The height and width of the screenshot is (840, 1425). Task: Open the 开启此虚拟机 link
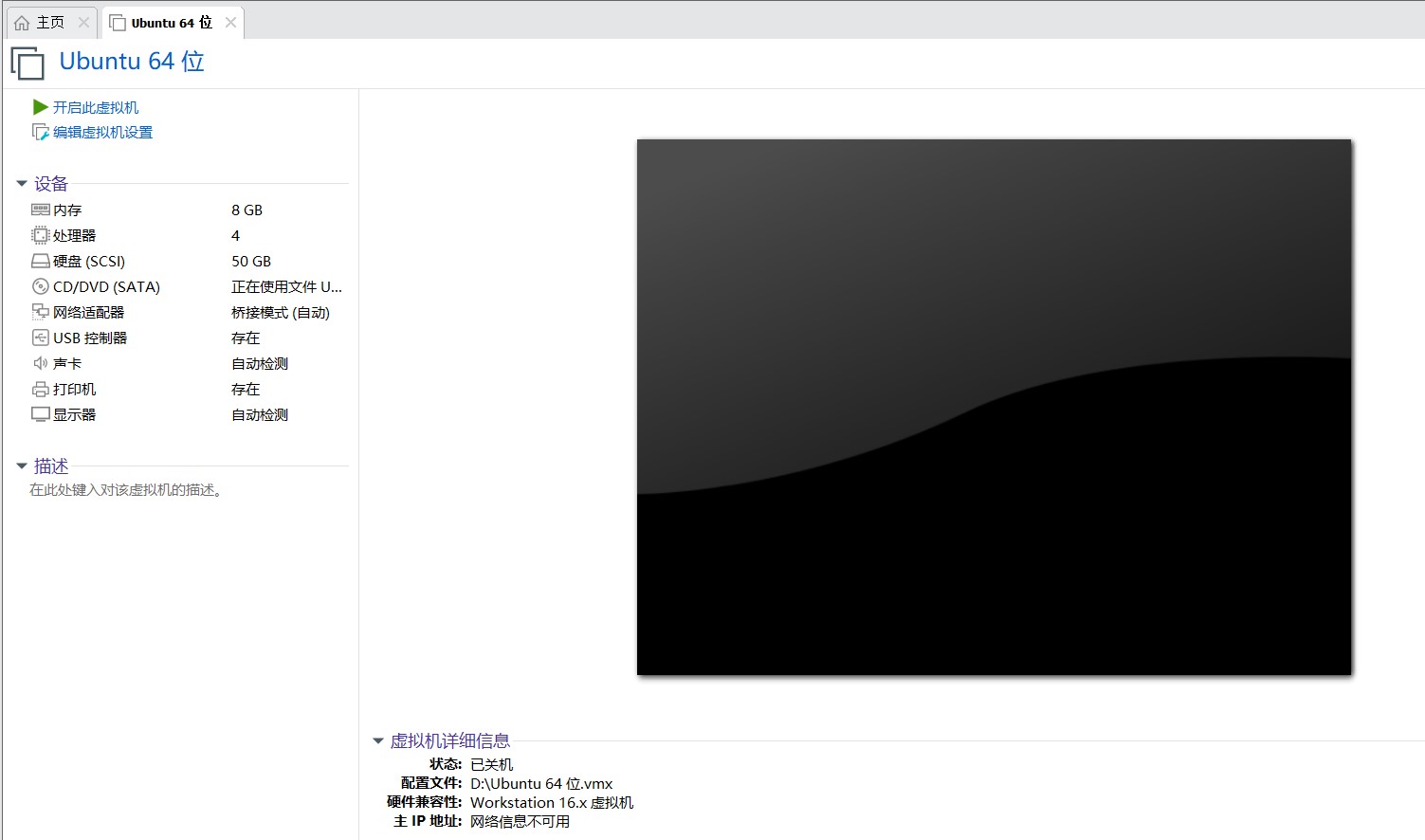click(96, 108)
